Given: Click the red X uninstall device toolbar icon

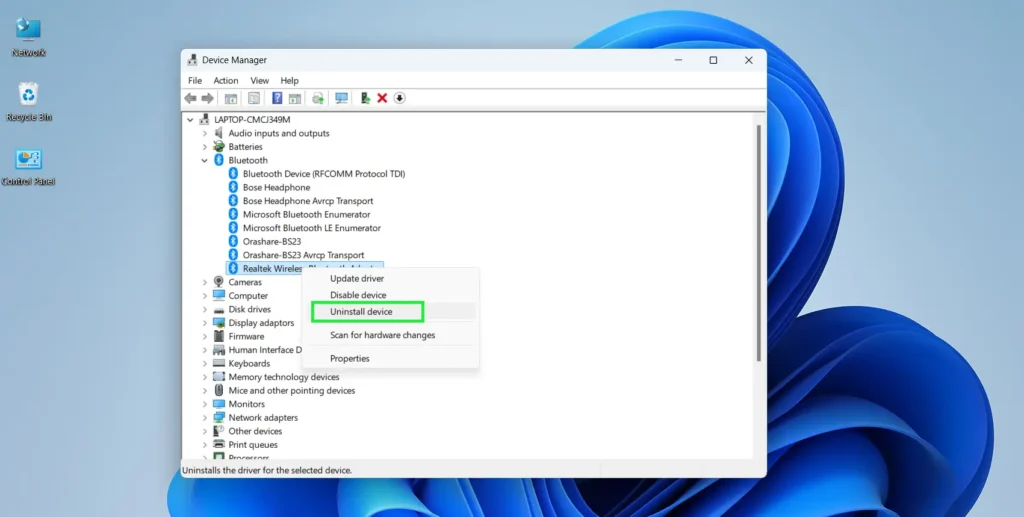Looking at the screenshot, I should [x=382, y=98].
